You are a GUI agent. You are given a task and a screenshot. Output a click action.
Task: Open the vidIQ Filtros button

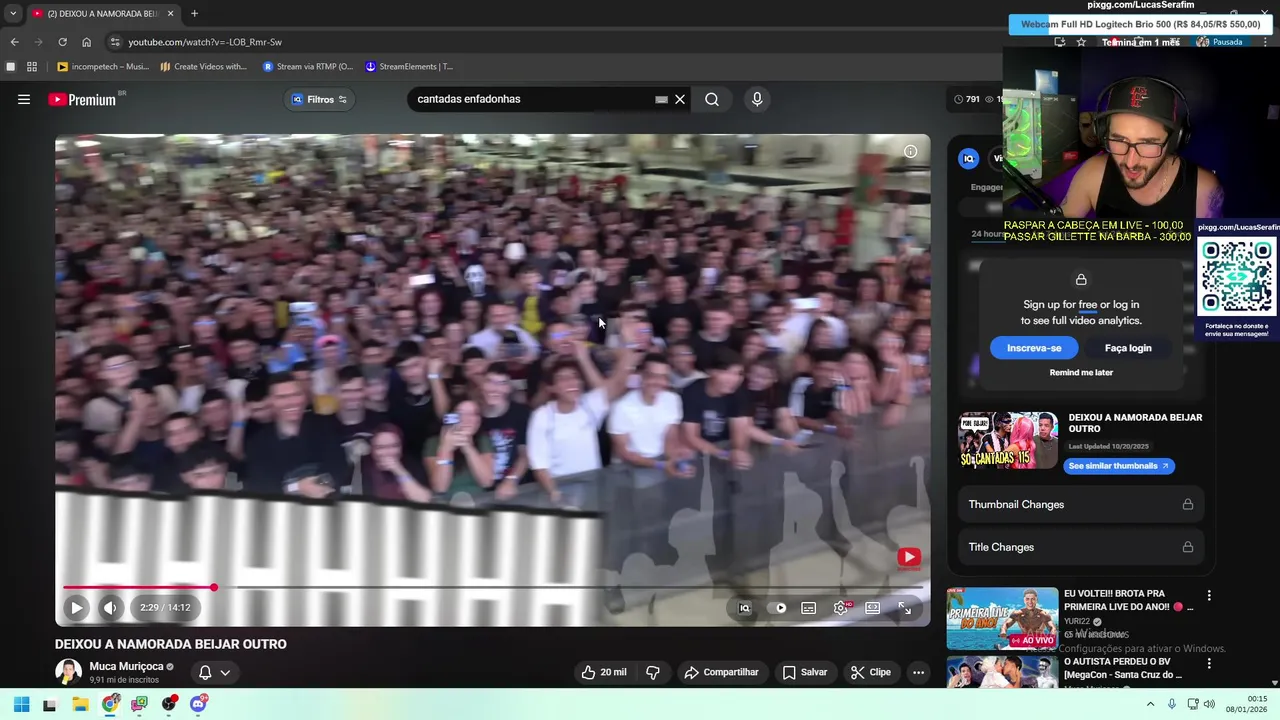[319, 99]
